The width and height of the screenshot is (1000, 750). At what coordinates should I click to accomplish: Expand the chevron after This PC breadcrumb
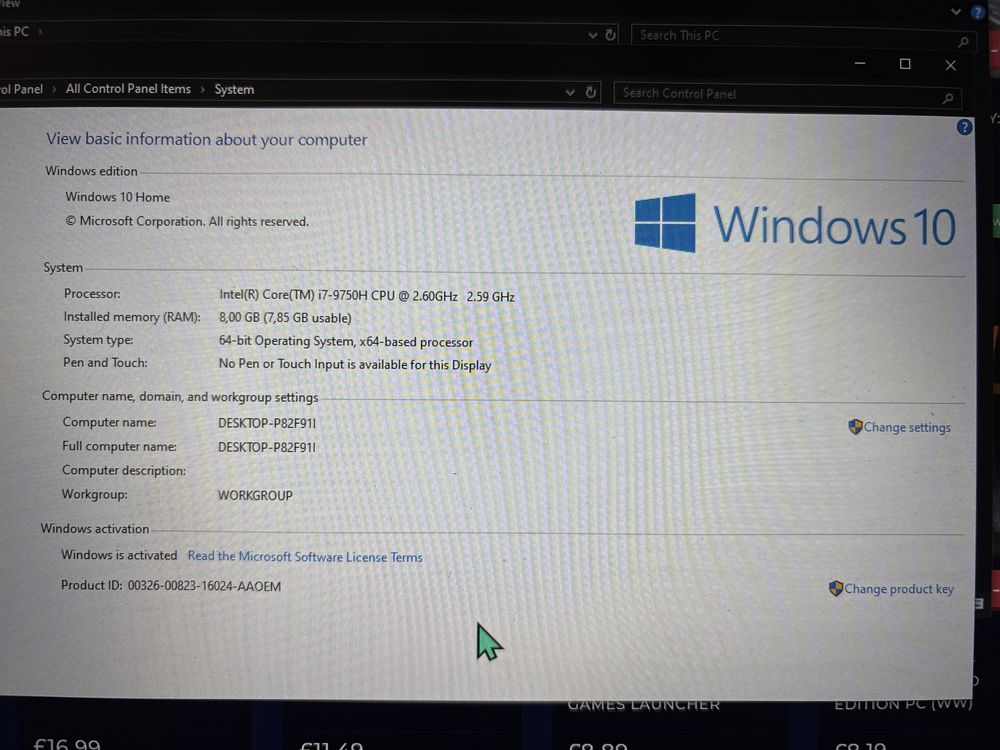coord(40,31)
